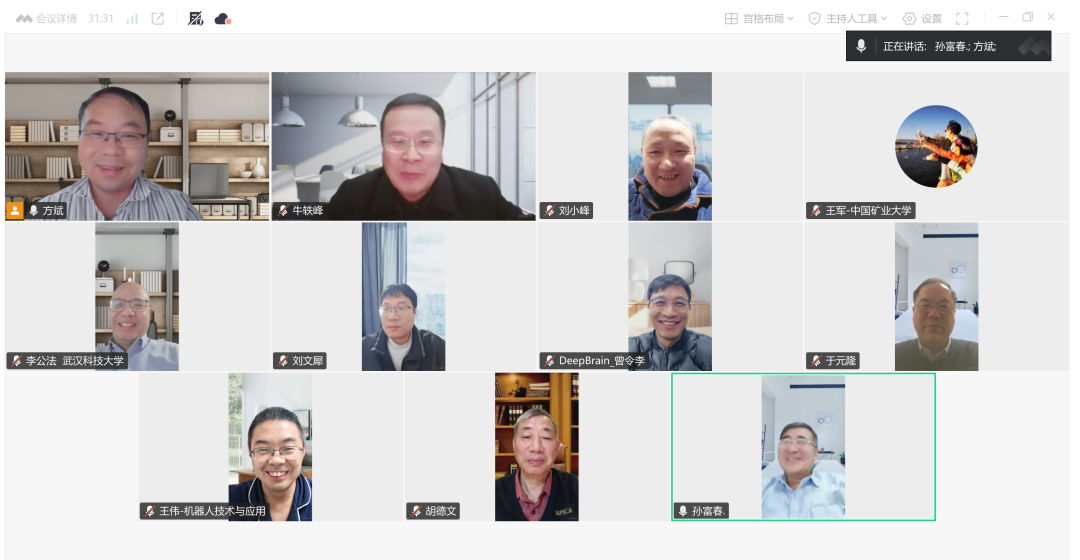
Task: Open 设置 via the gear icon
Action: pos(909,19)
